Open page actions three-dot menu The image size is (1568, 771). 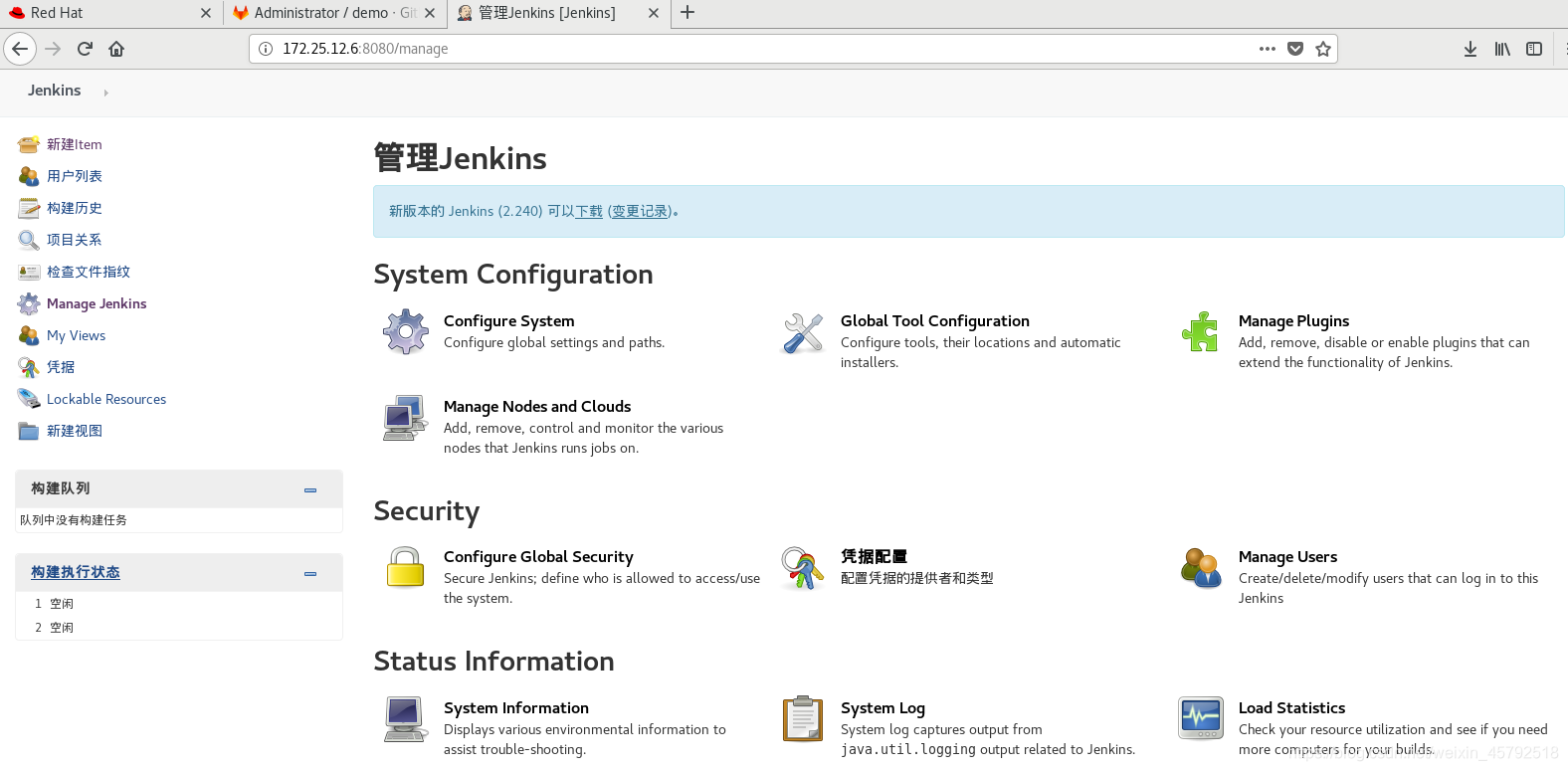(1268, 49)
